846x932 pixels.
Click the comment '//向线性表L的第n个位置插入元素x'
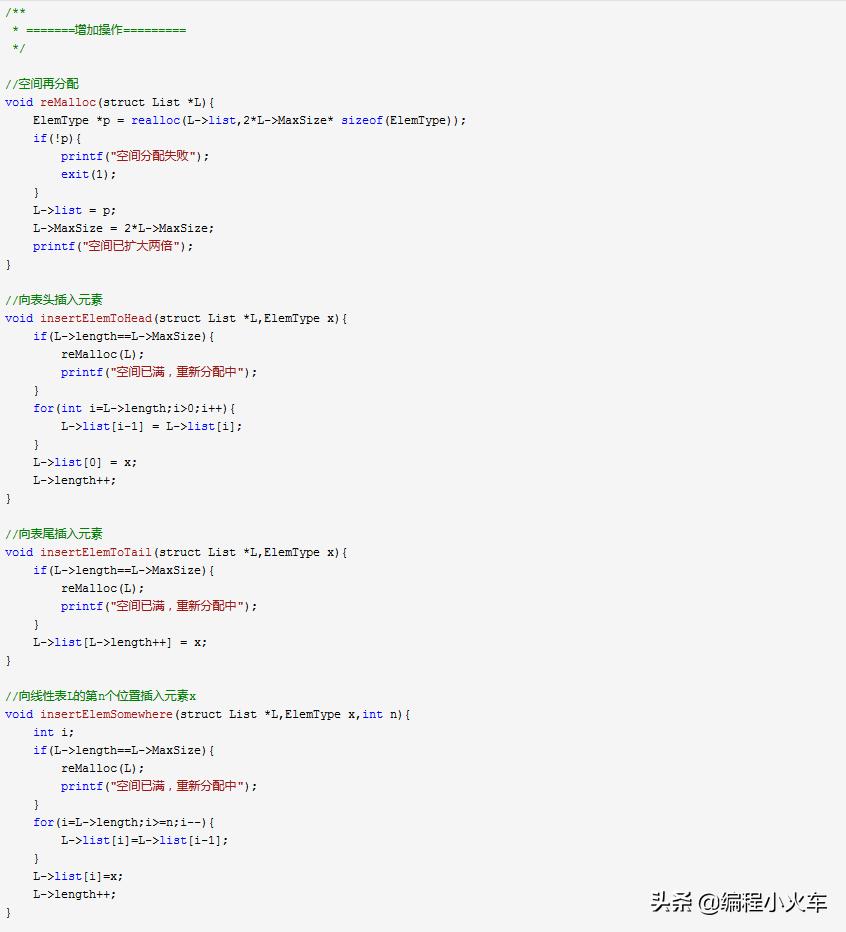(x=100, y=696)
